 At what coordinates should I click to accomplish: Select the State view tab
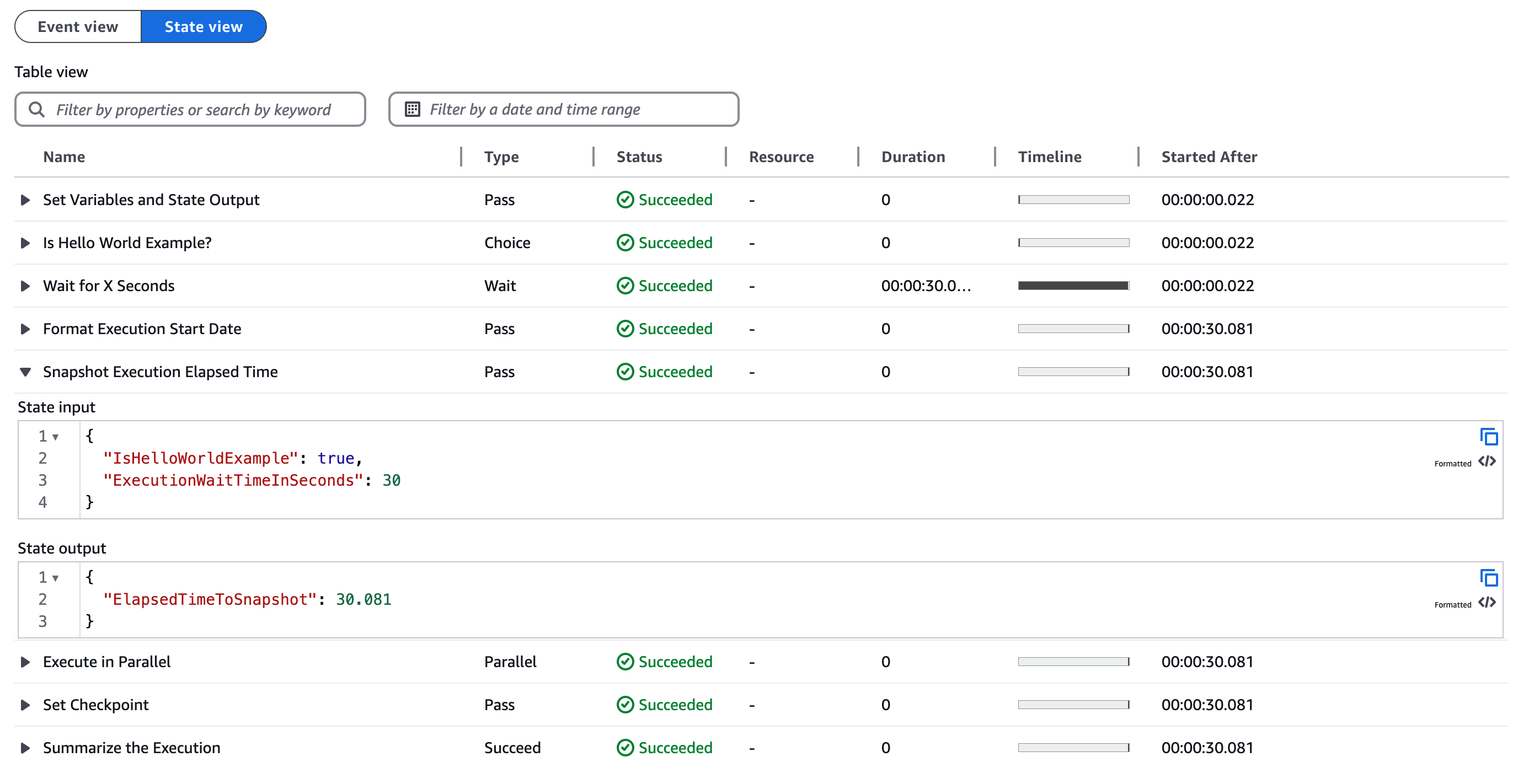pos(203,26)
